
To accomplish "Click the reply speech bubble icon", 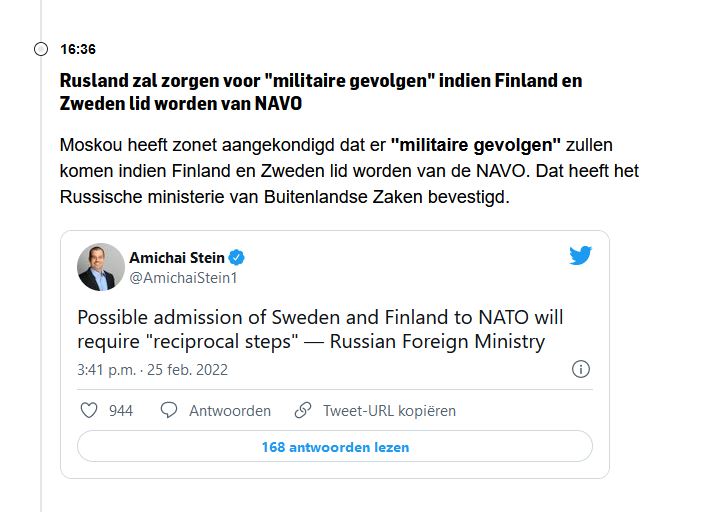I will coord(169,410).
